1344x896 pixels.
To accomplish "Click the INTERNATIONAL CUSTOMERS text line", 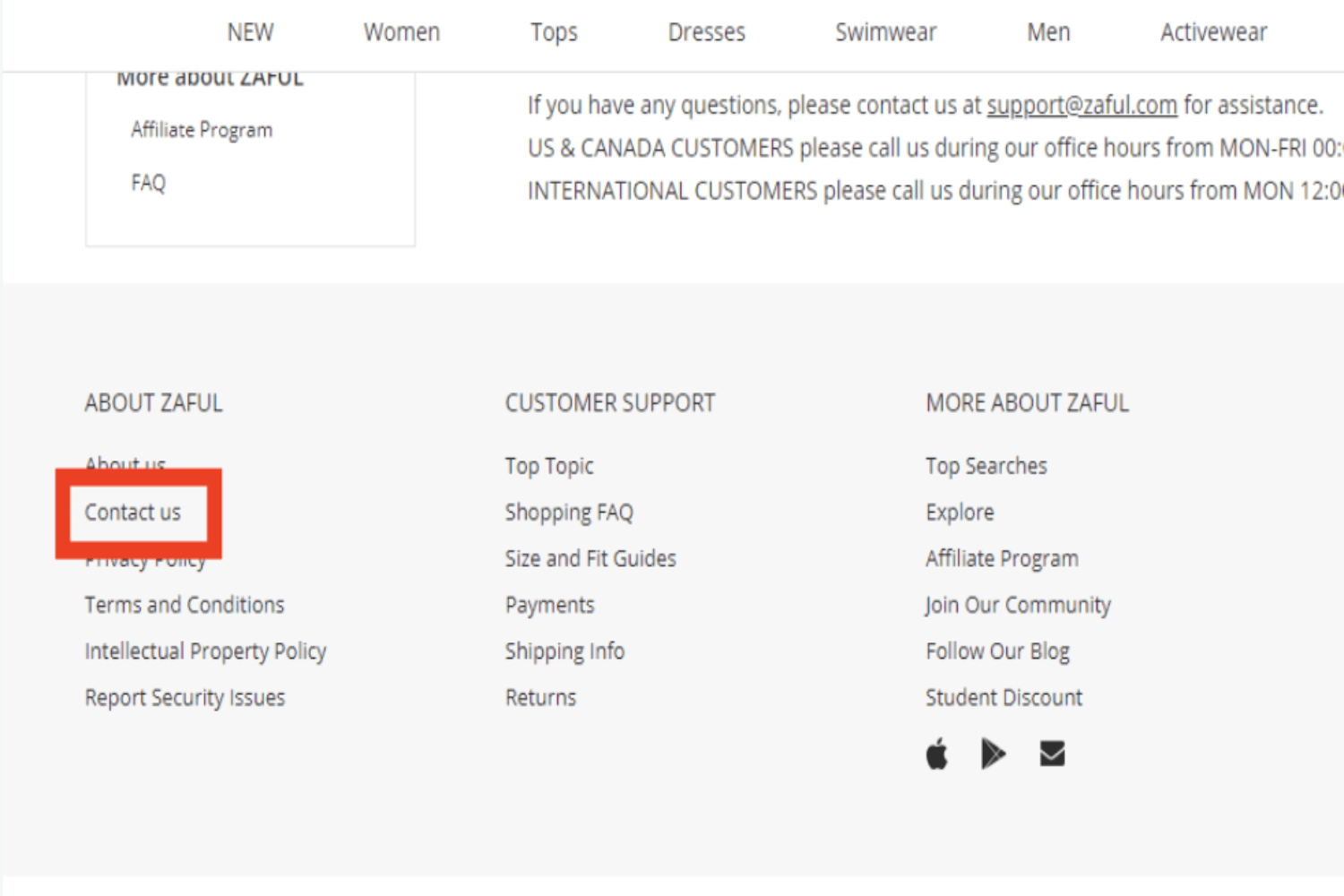I will (x=935, y=191).
